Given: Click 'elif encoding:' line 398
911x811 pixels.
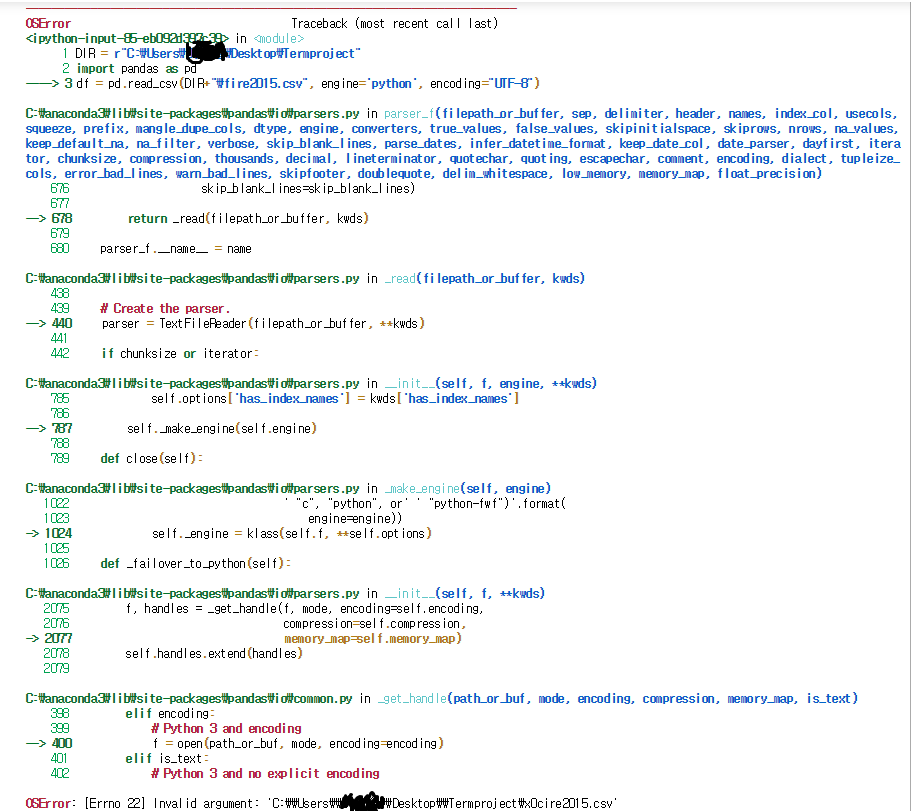Looking at the screenshot, I should [x=170, y=713].
